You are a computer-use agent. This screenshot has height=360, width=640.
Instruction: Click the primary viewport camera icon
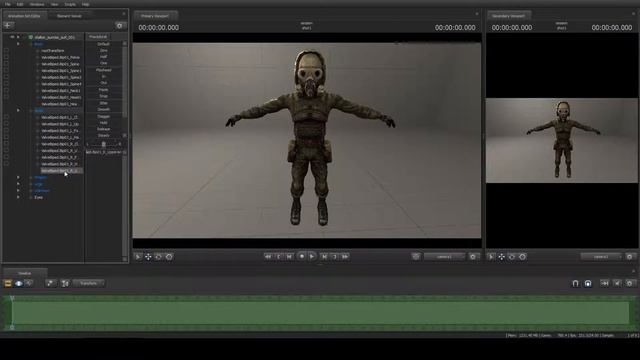(416, 257)
